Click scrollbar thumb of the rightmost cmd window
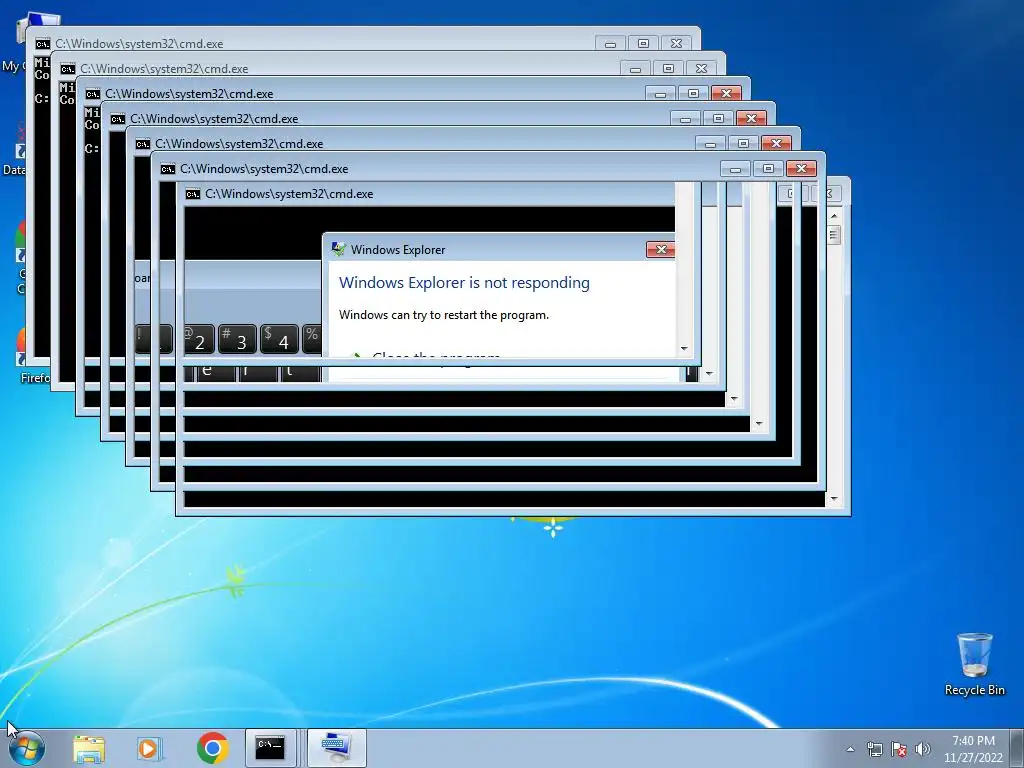 [834, 234]
